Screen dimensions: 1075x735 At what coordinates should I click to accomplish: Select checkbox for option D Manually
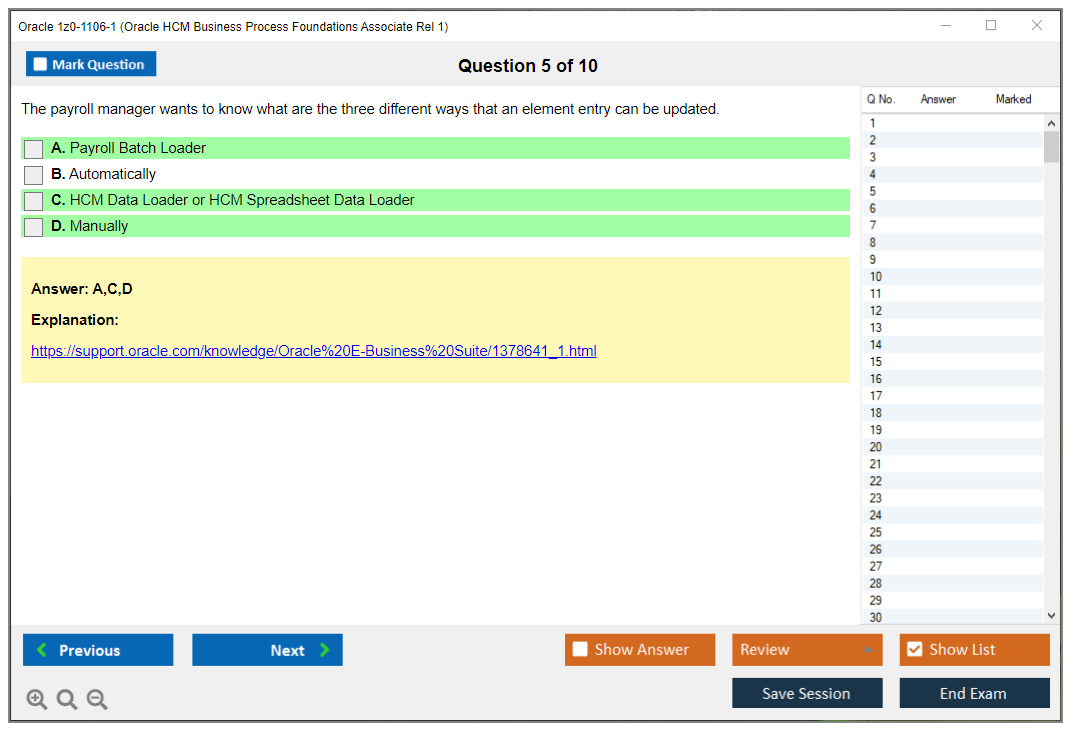click(x=32, y=226)
